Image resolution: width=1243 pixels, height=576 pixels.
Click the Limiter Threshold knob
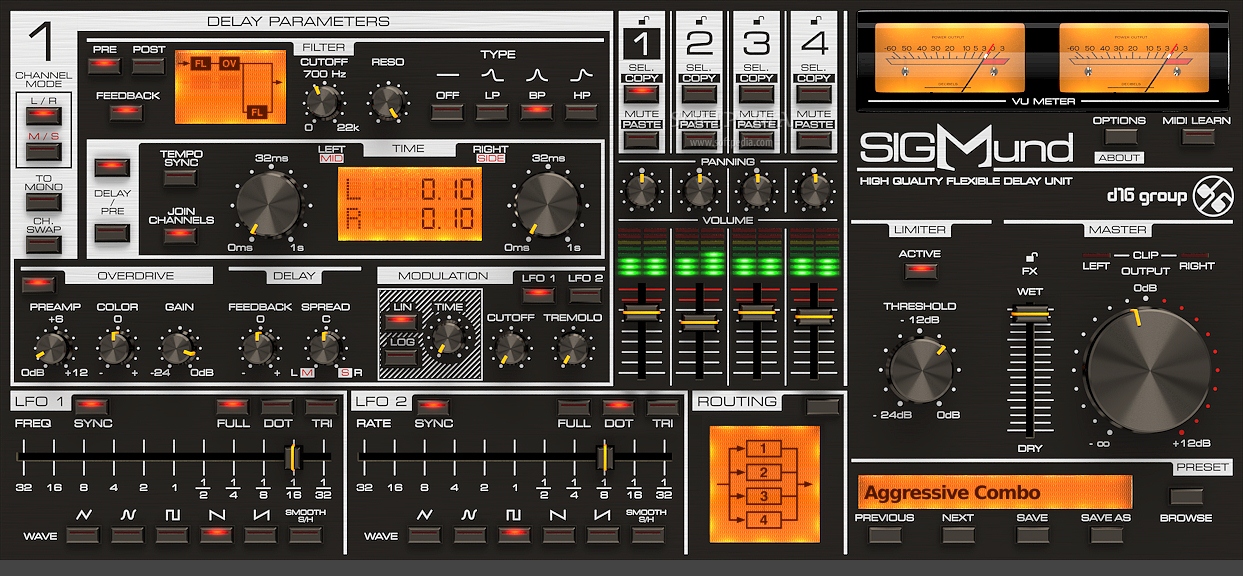click(x=921, y=370)
